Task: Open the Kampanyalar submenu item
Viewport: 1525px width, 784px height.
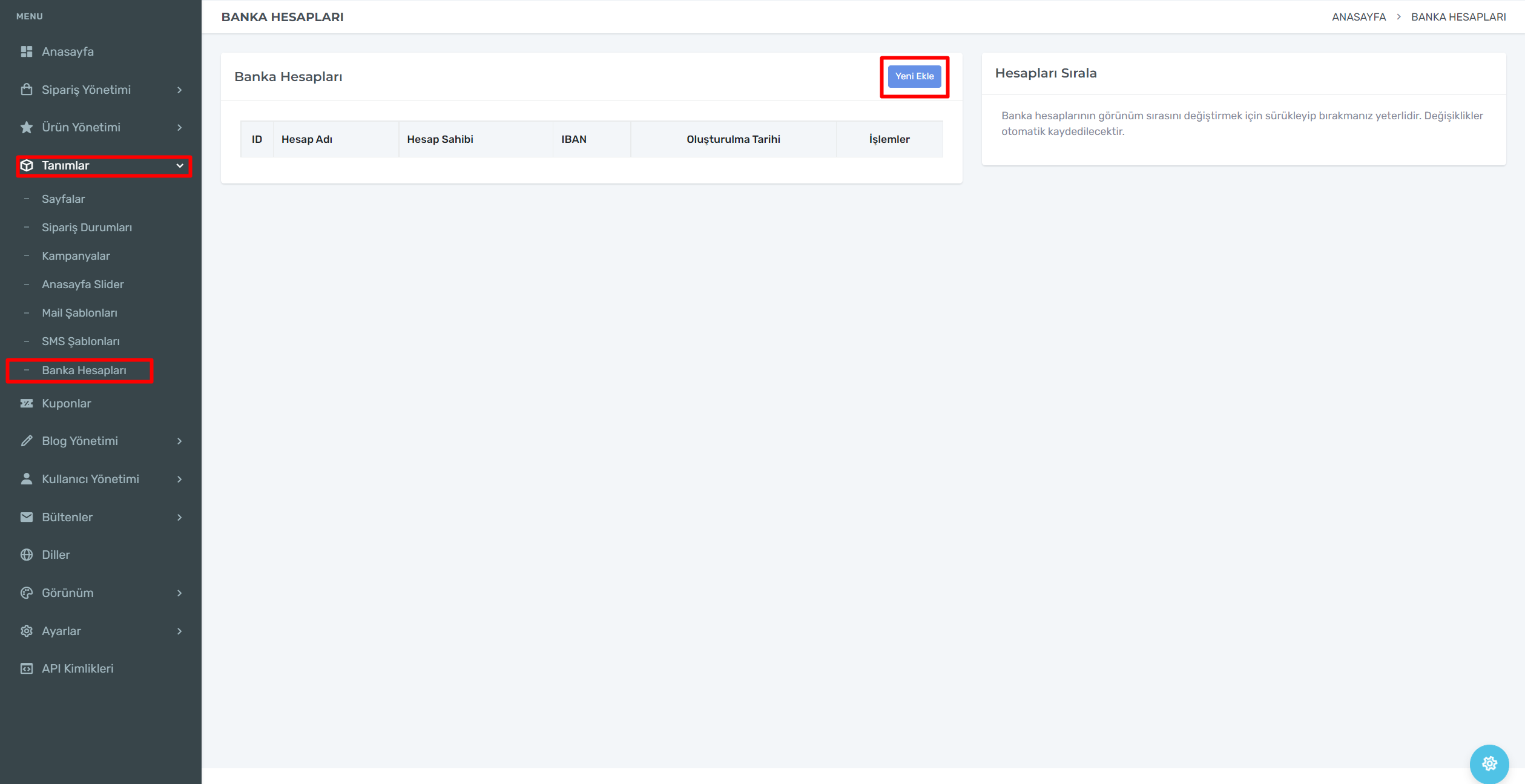Action: (x=76, y=255)
